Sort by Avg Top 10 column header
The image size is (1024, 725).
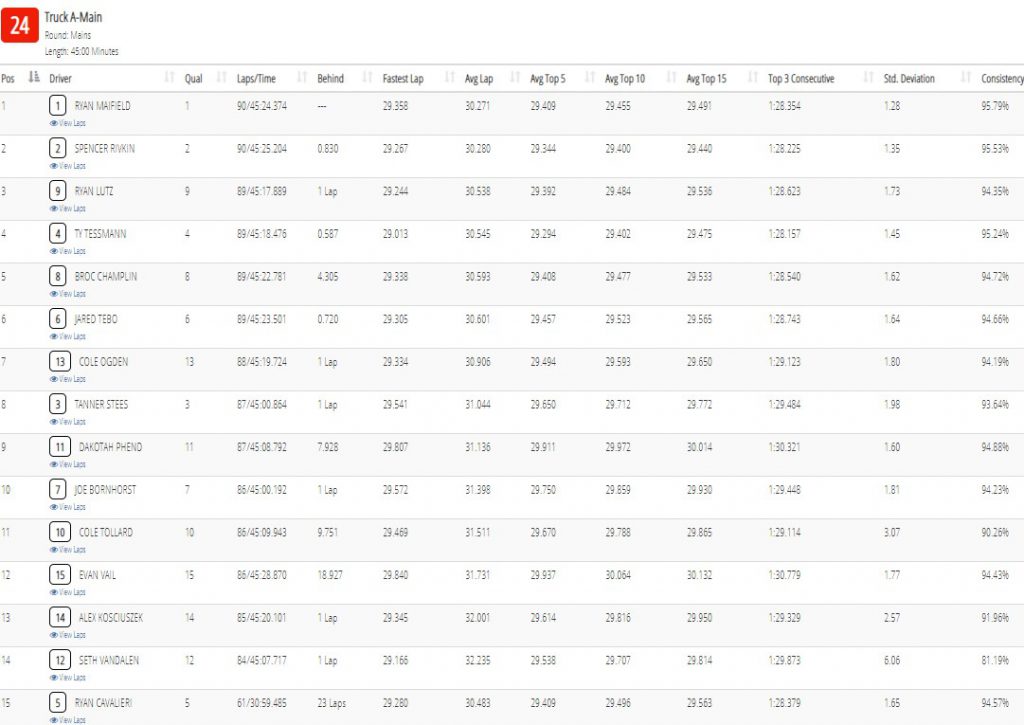625,78
